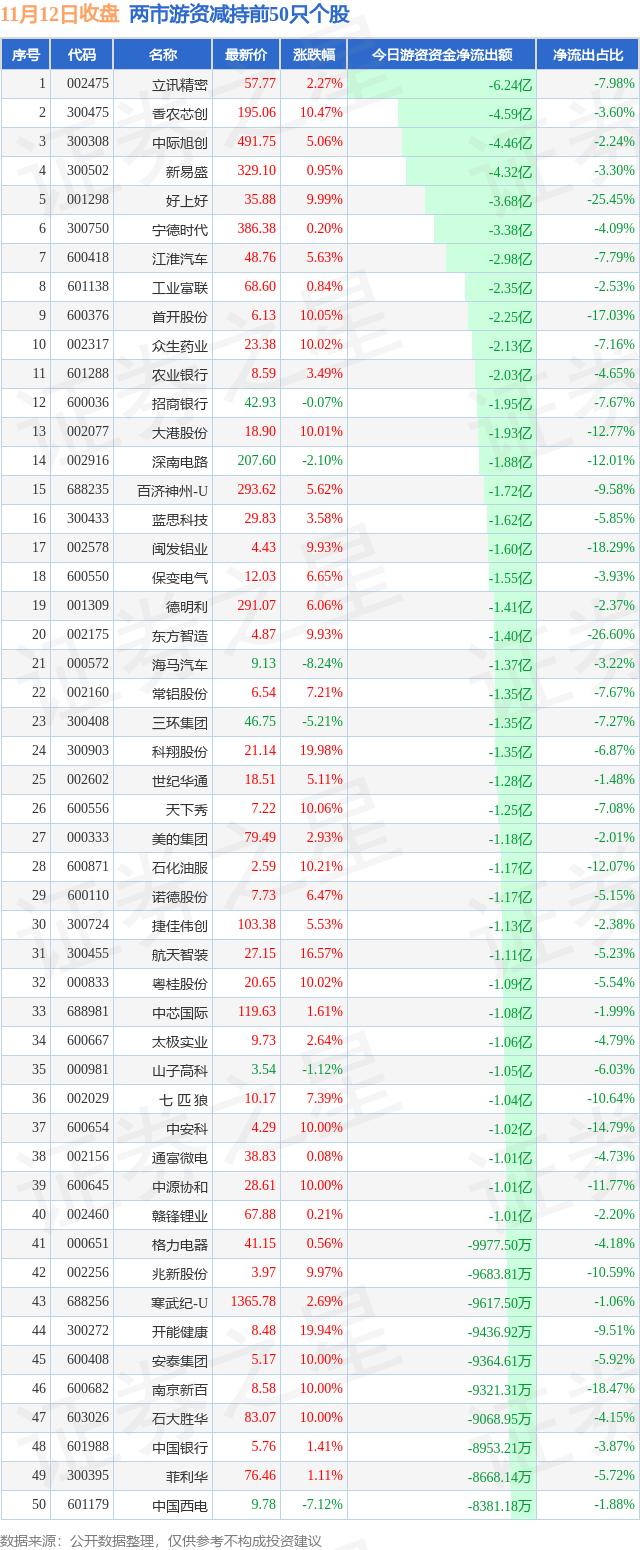Select stock name 好上好
640x1550 pixels.
click(187, 200)
